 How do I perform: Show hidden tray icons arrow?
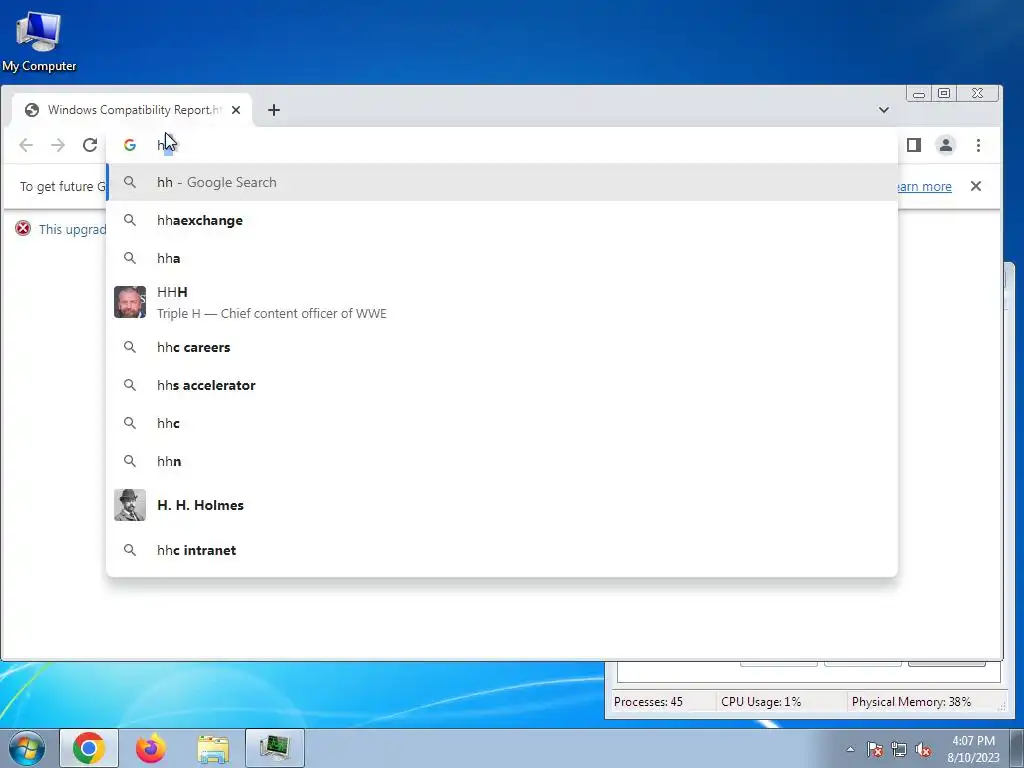850,749
